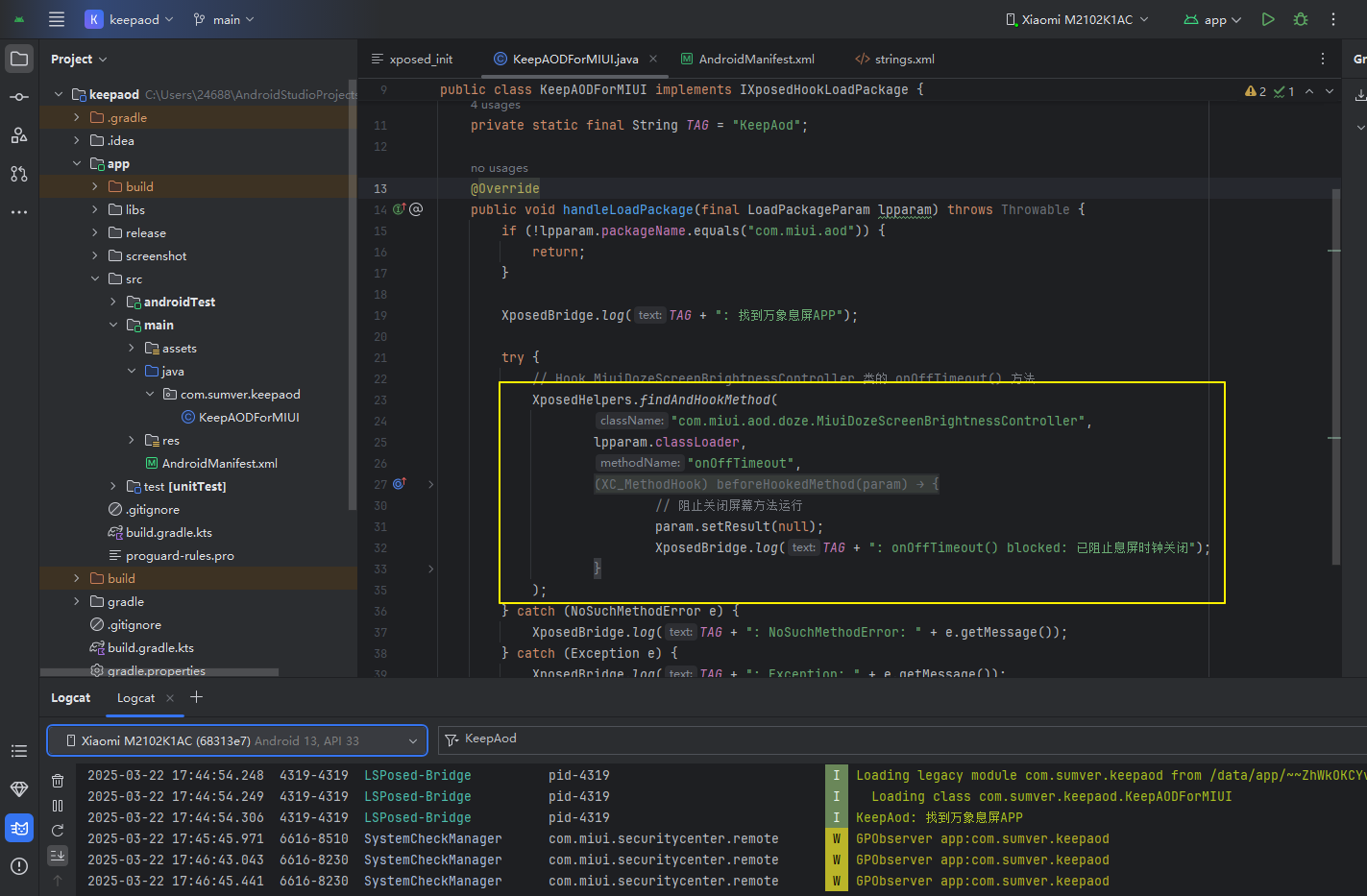Expand the test [unitTest] folder
Screen dimensions: 1367x896
tap(113, 486)
